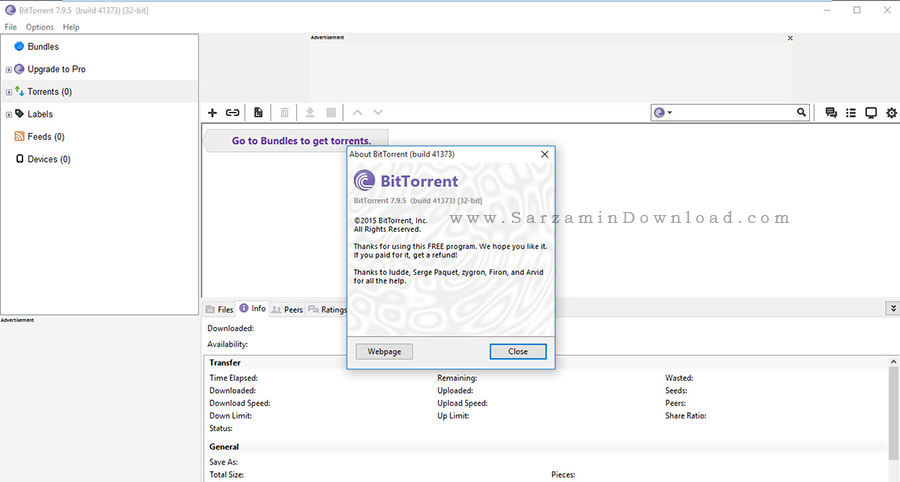Click the Webpage button
Viewport: 900px width, 482px height.
384,351
